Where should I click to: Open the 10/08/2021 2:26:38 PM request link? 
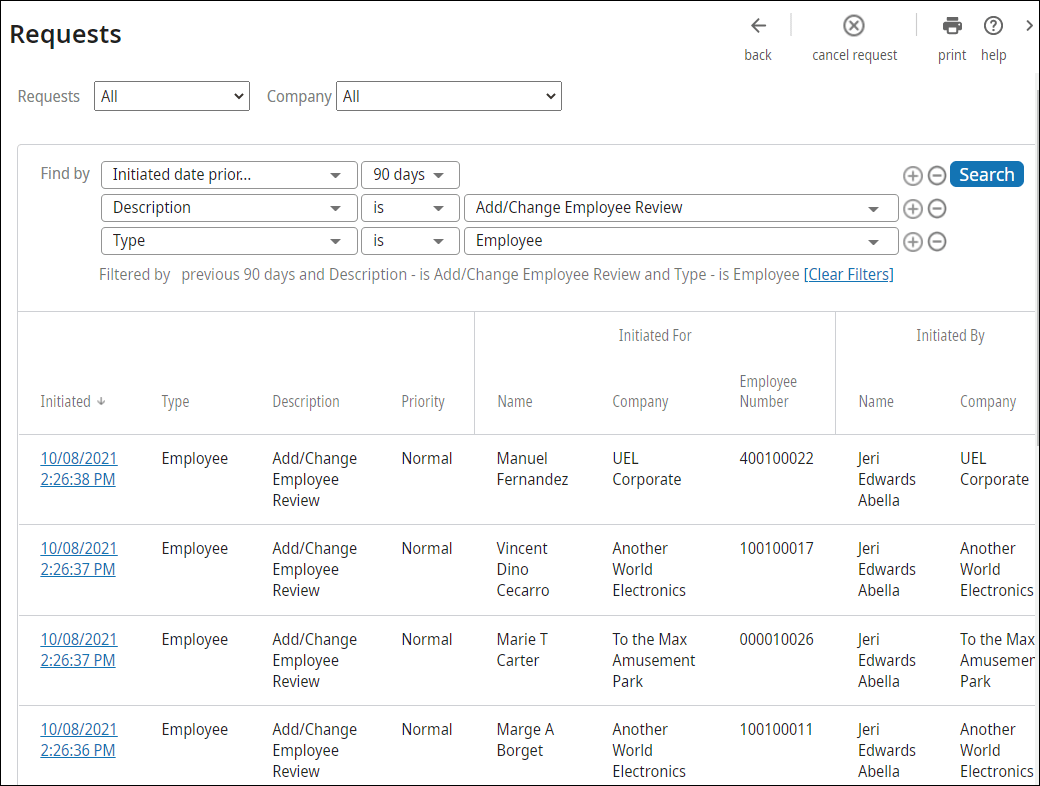[78, 468]
